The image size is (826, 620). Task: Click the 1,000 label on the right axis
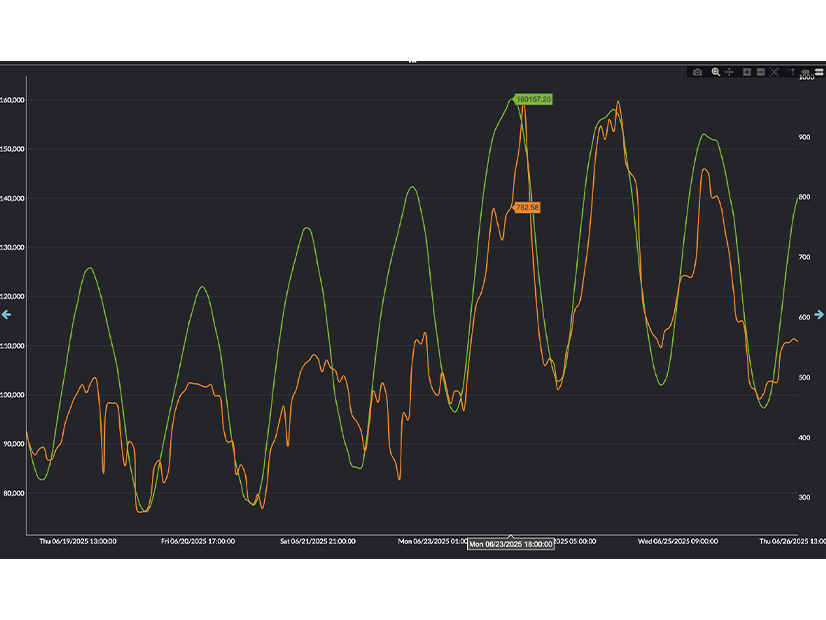click(806, 77)
